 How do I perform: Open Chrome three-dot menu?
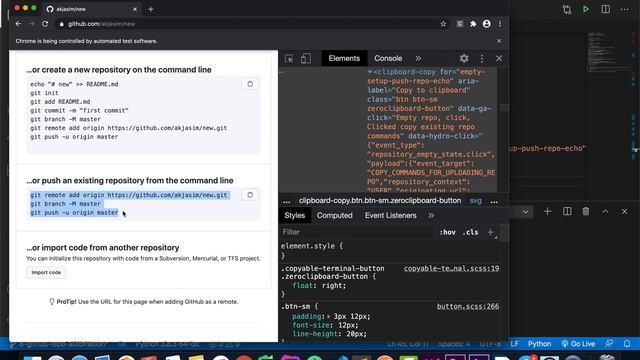(500, 24)
